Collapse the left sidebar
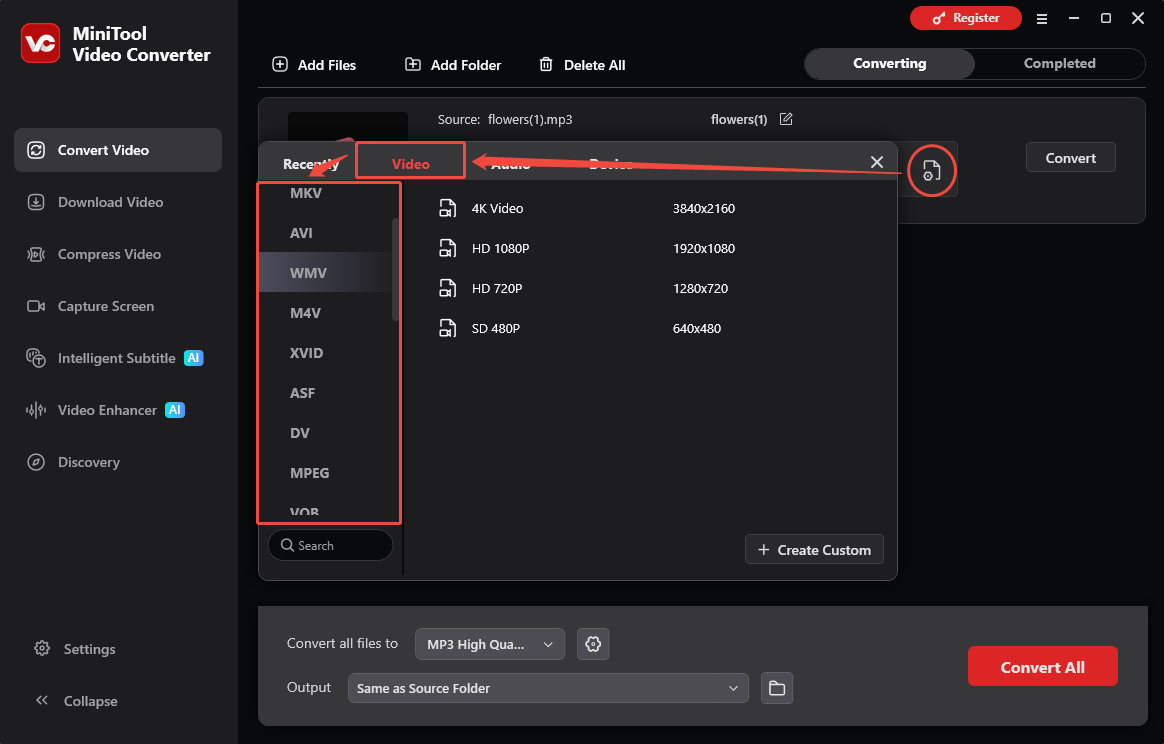 (76, 701)
